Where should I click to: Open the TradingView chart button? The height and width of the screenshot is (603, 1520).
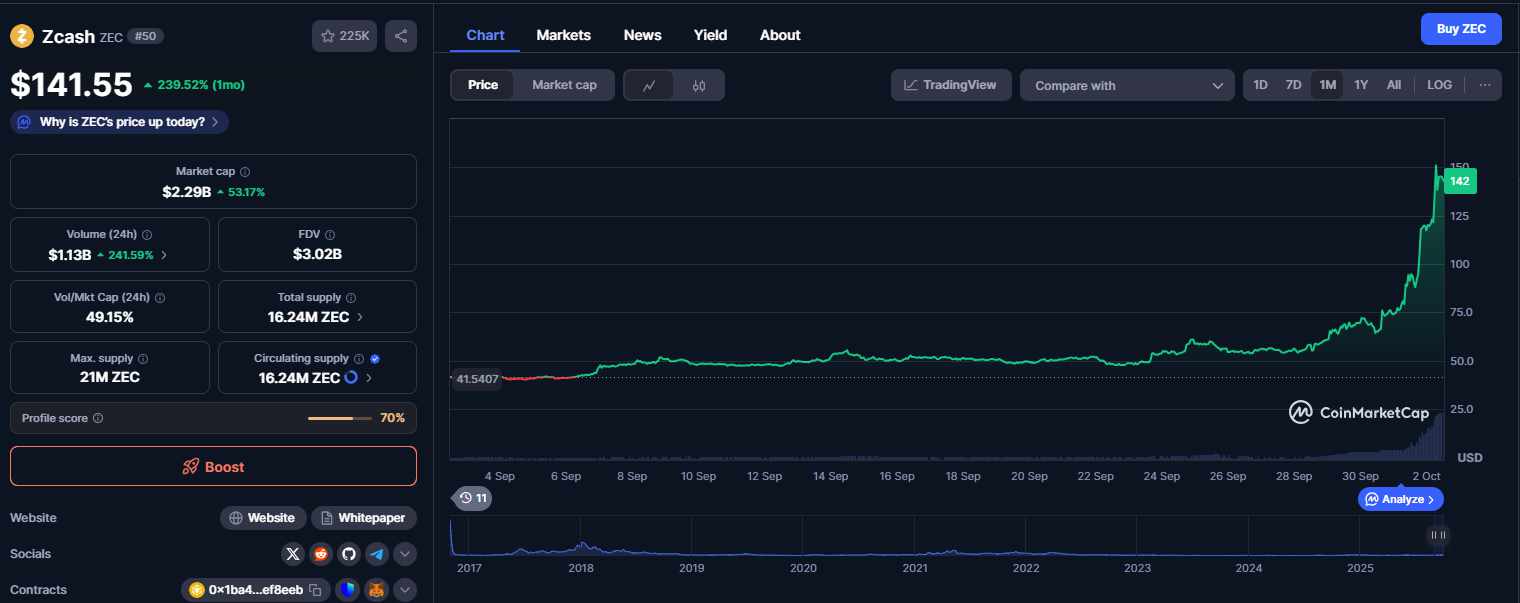tap(951, 85)
